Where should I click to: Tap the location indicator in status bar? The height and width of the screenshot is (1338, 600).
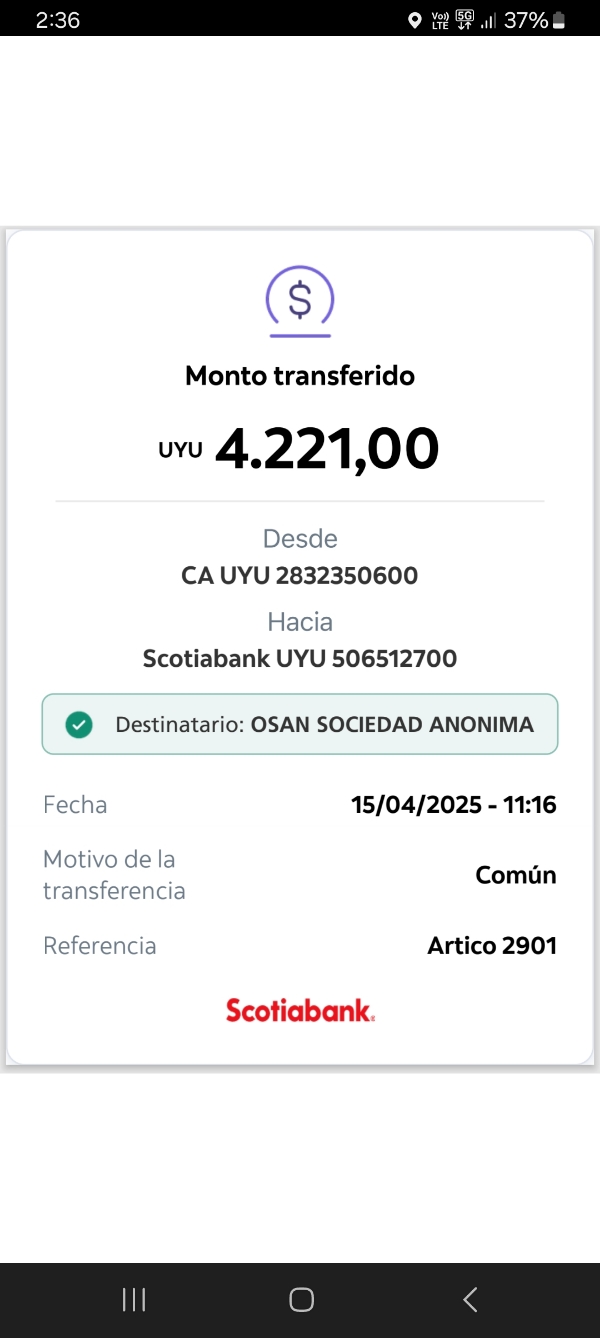coord(415,20)
